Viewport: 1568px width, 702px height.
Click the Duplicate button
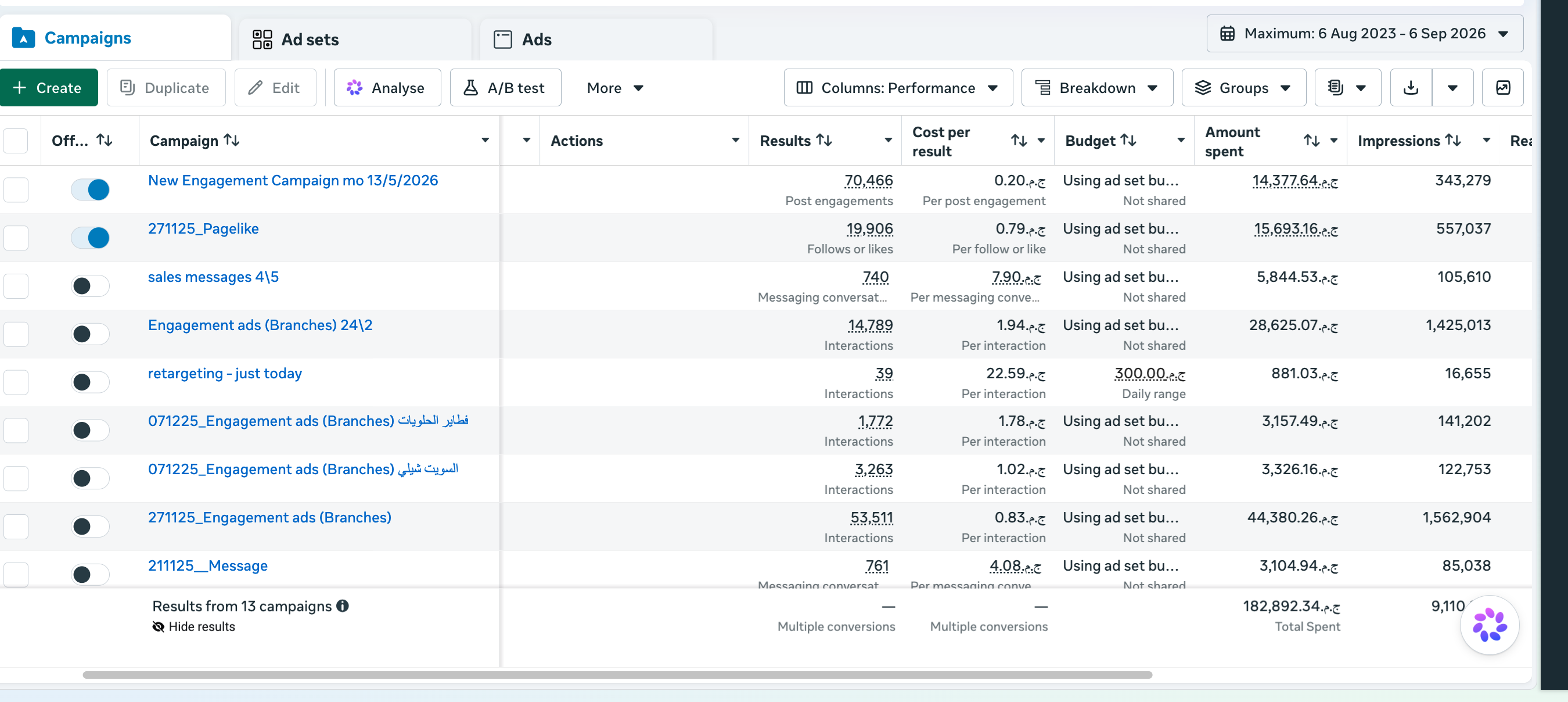(166, 88)
